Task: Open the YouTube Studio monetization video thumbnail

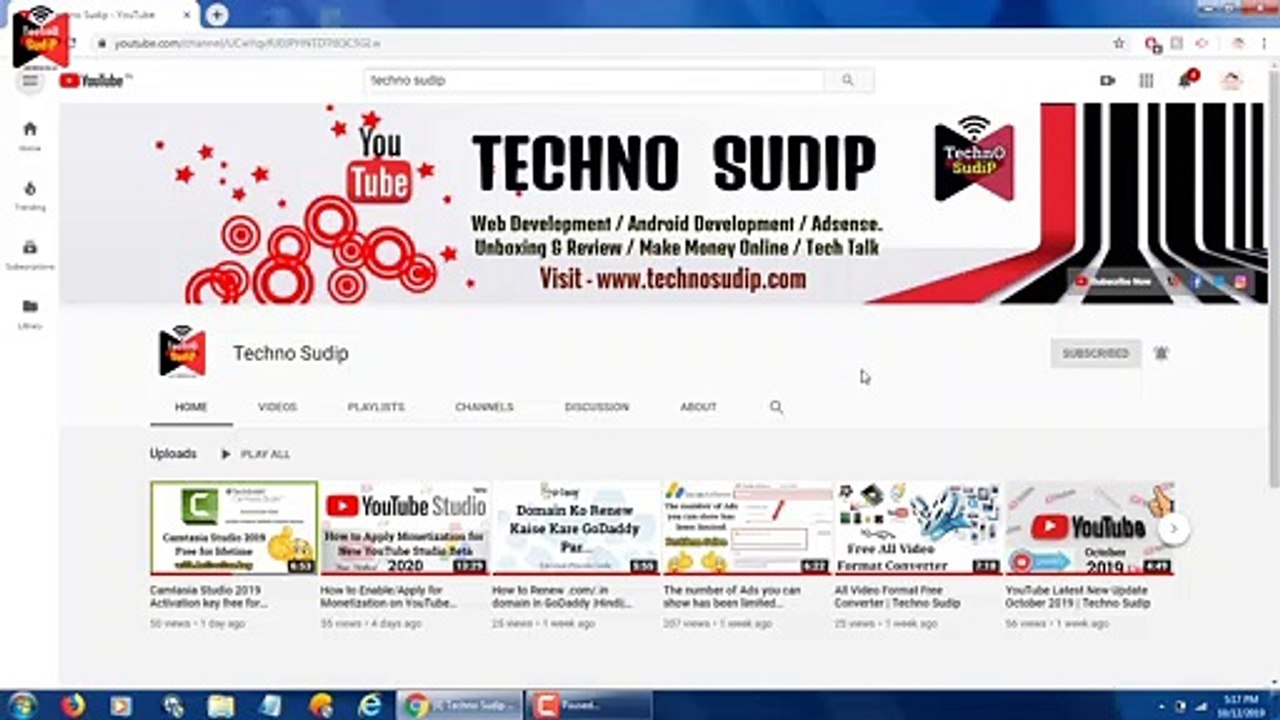Action: (405, 528)
